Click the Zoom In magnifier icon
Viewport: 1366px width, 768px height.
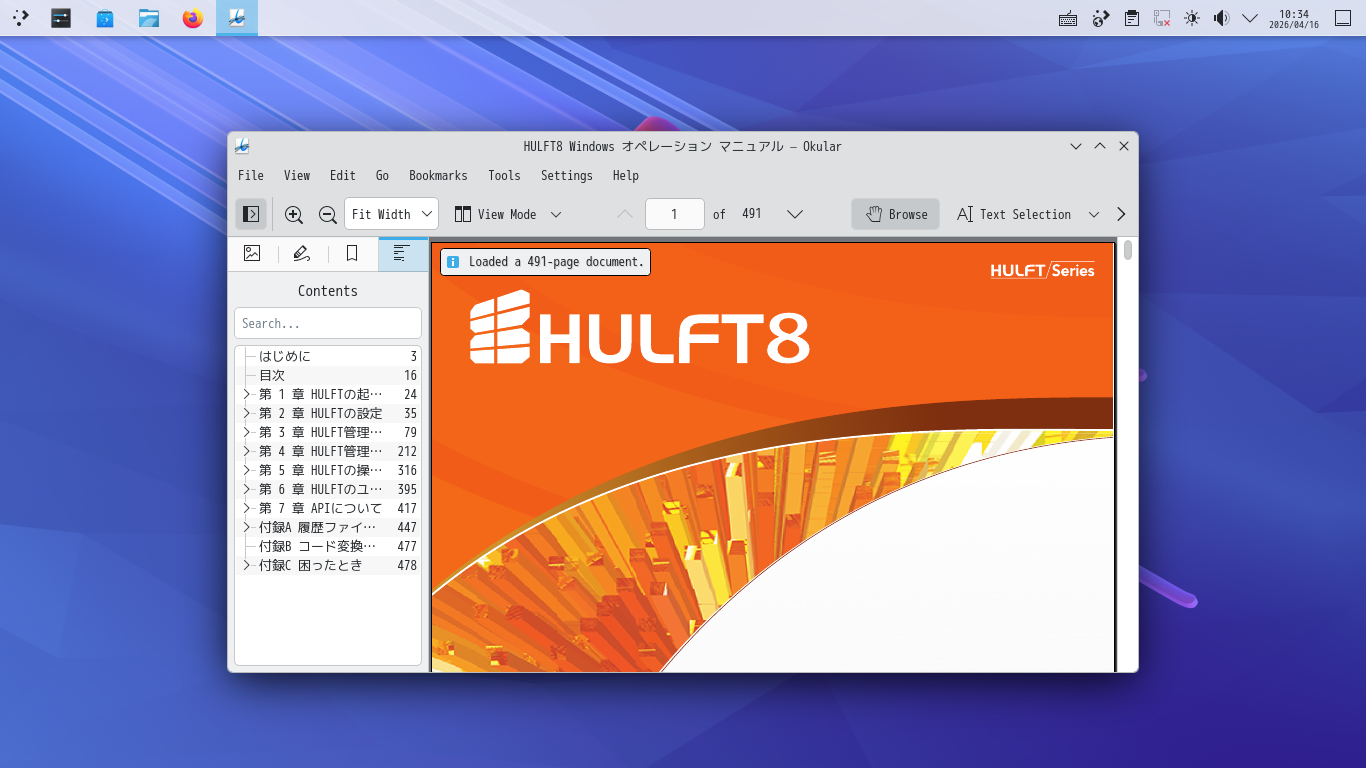pyautogui.click(x=294, y=214)
